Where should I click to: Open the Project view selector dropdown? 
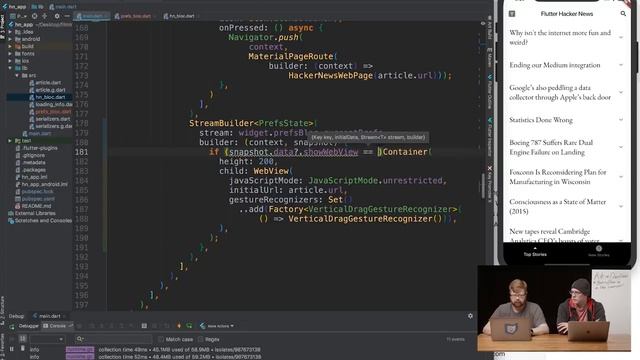18,16
